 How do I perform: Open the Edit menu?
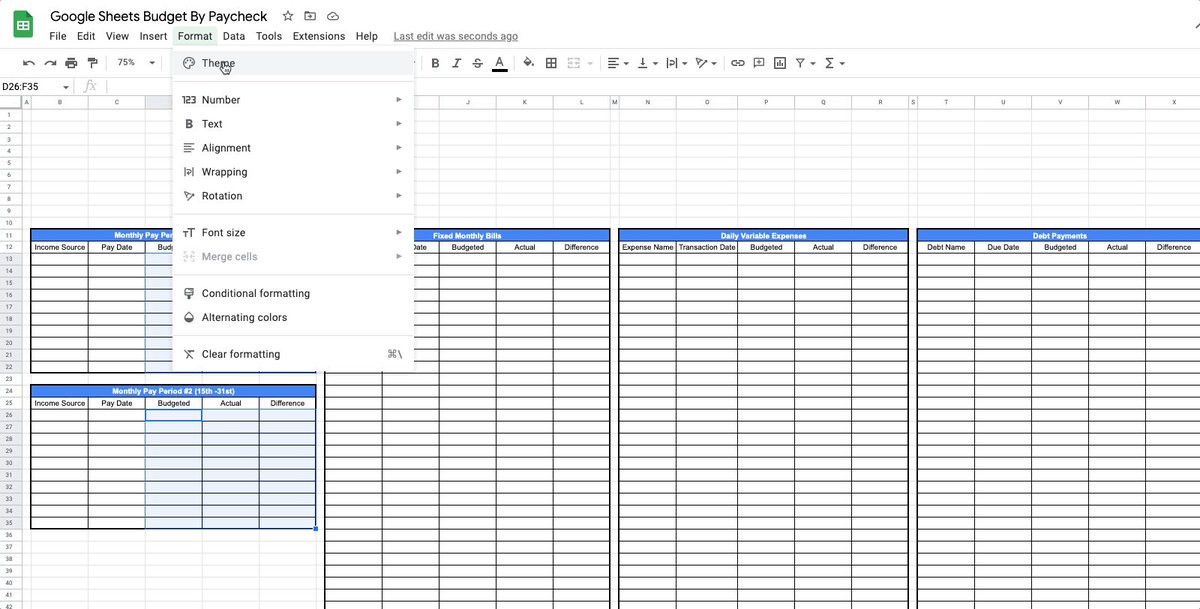coord(86,36)
